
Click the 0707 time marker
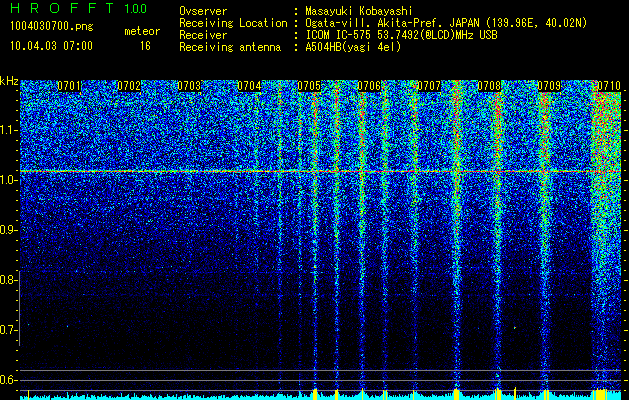[429, 86]
